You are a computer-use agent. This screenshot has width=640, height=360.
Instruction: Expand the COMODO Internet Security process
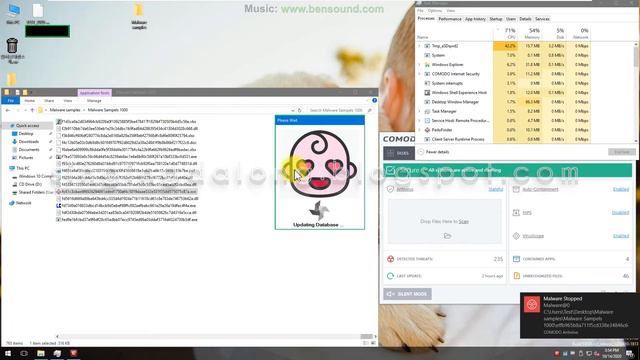coord(419,74)
